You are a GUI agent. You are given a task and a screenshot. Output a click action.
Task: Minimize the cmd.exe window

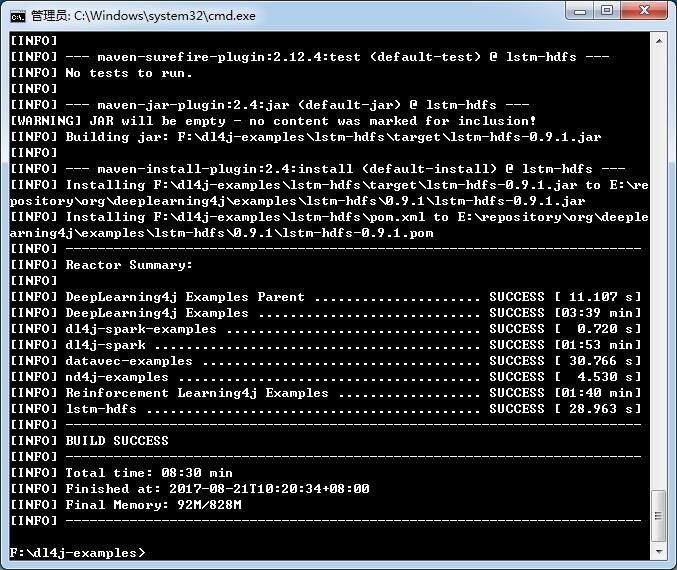click(x=579, y=11)
